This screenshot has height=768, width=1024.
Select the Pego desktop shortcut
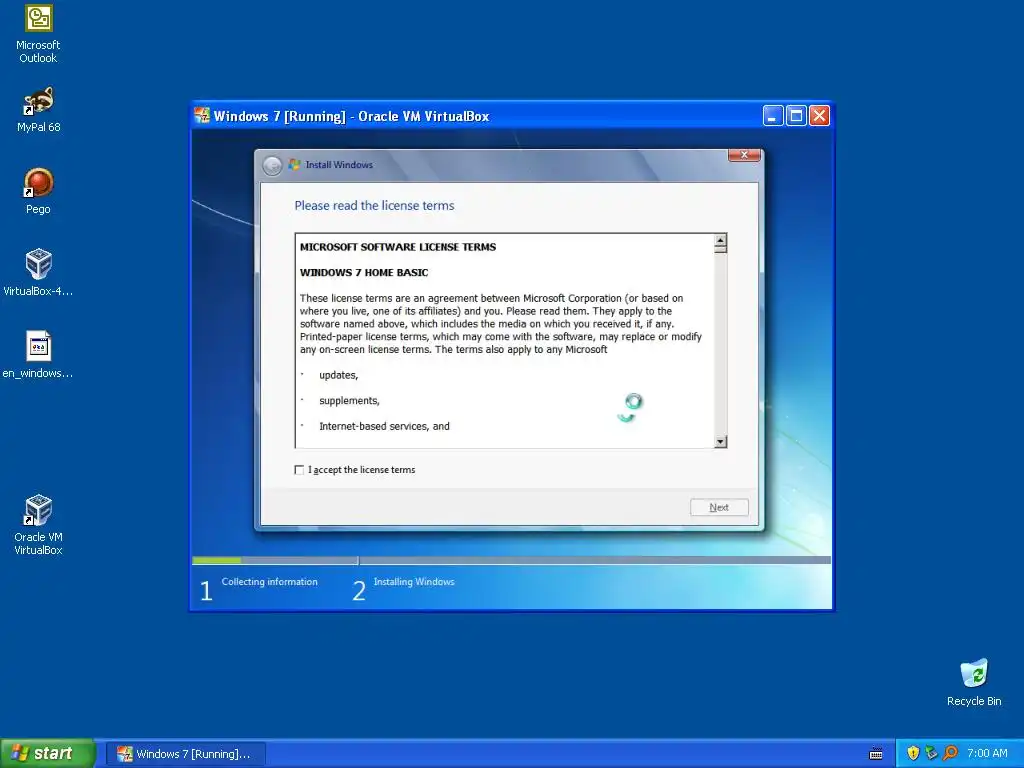click(38, 191)
